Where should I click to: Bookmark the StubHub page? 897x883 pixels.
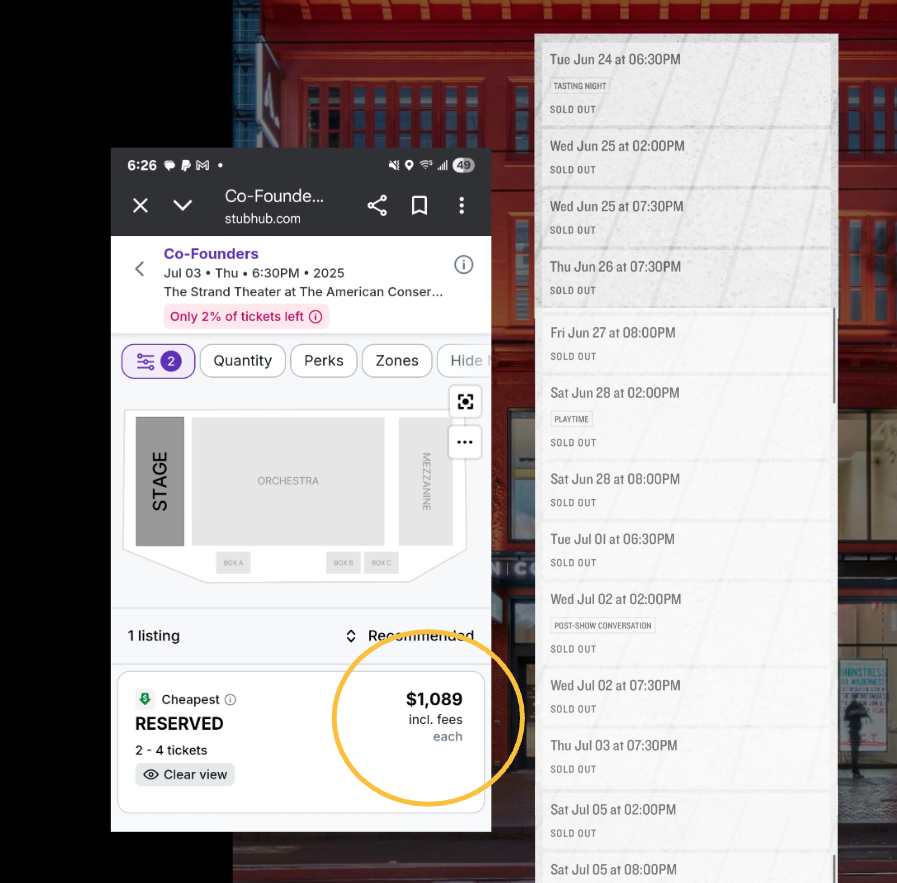420,205
